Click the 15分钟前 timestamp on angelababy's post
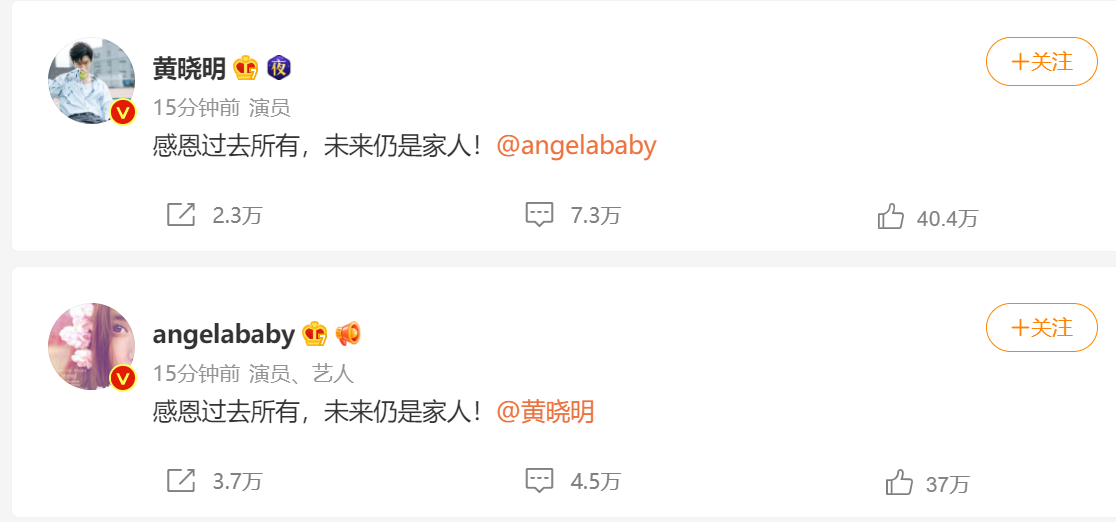This screenshot has width=1116, height=522. (196, 373)
